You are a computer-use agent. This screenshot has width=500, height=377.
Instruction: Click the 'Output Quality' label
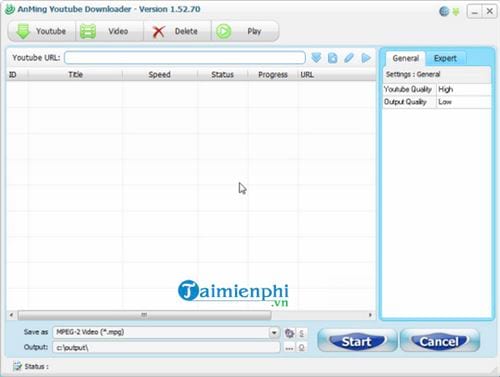pos(405,102)
